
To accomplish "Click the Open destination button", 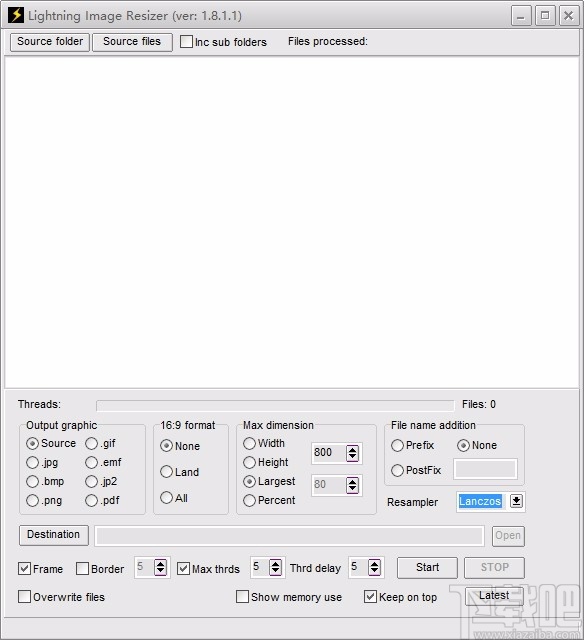I will click(x=508, y=536).
